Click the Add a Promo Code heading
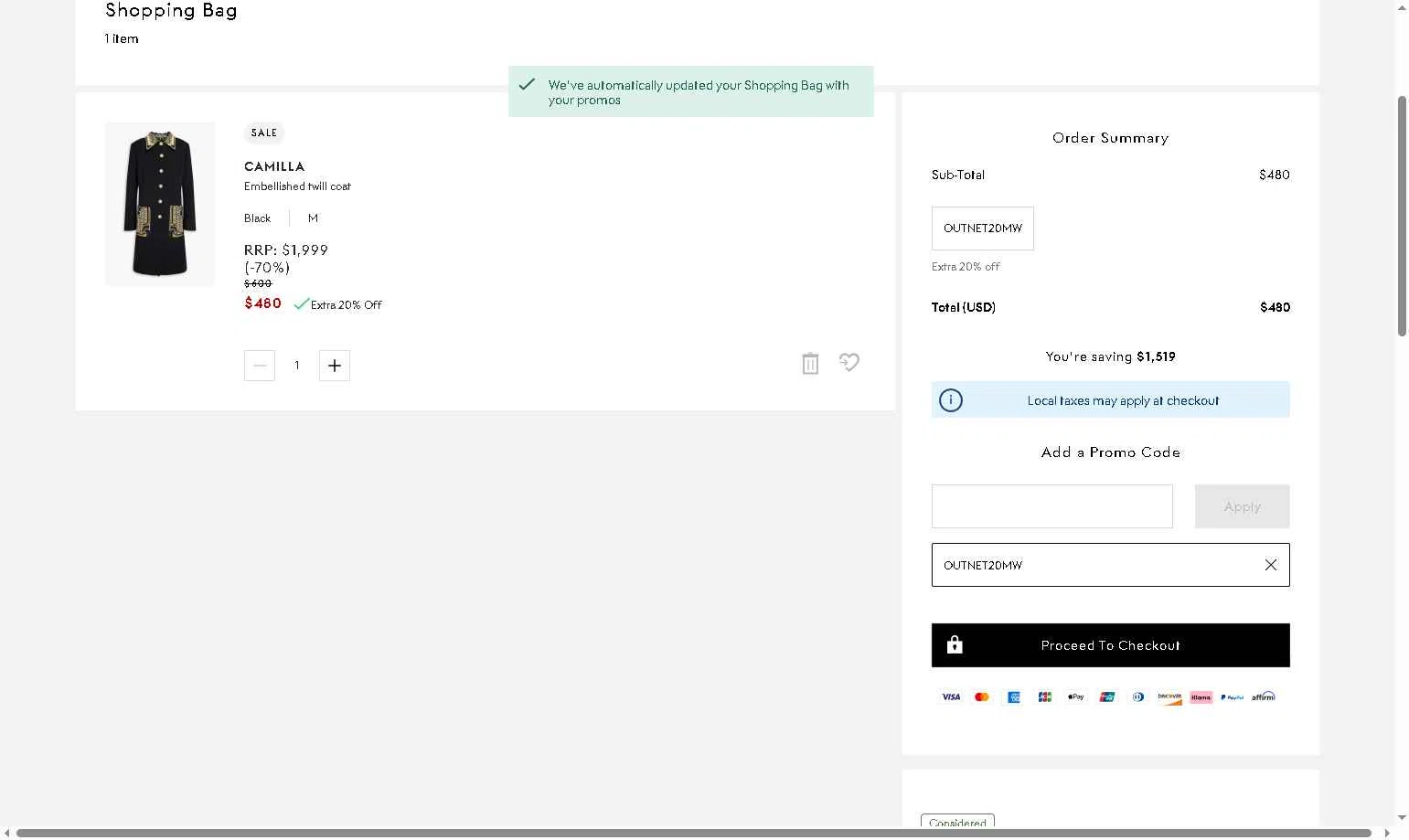The width and height of the screenshot is (1409, 840). [x=1111, y=452]
